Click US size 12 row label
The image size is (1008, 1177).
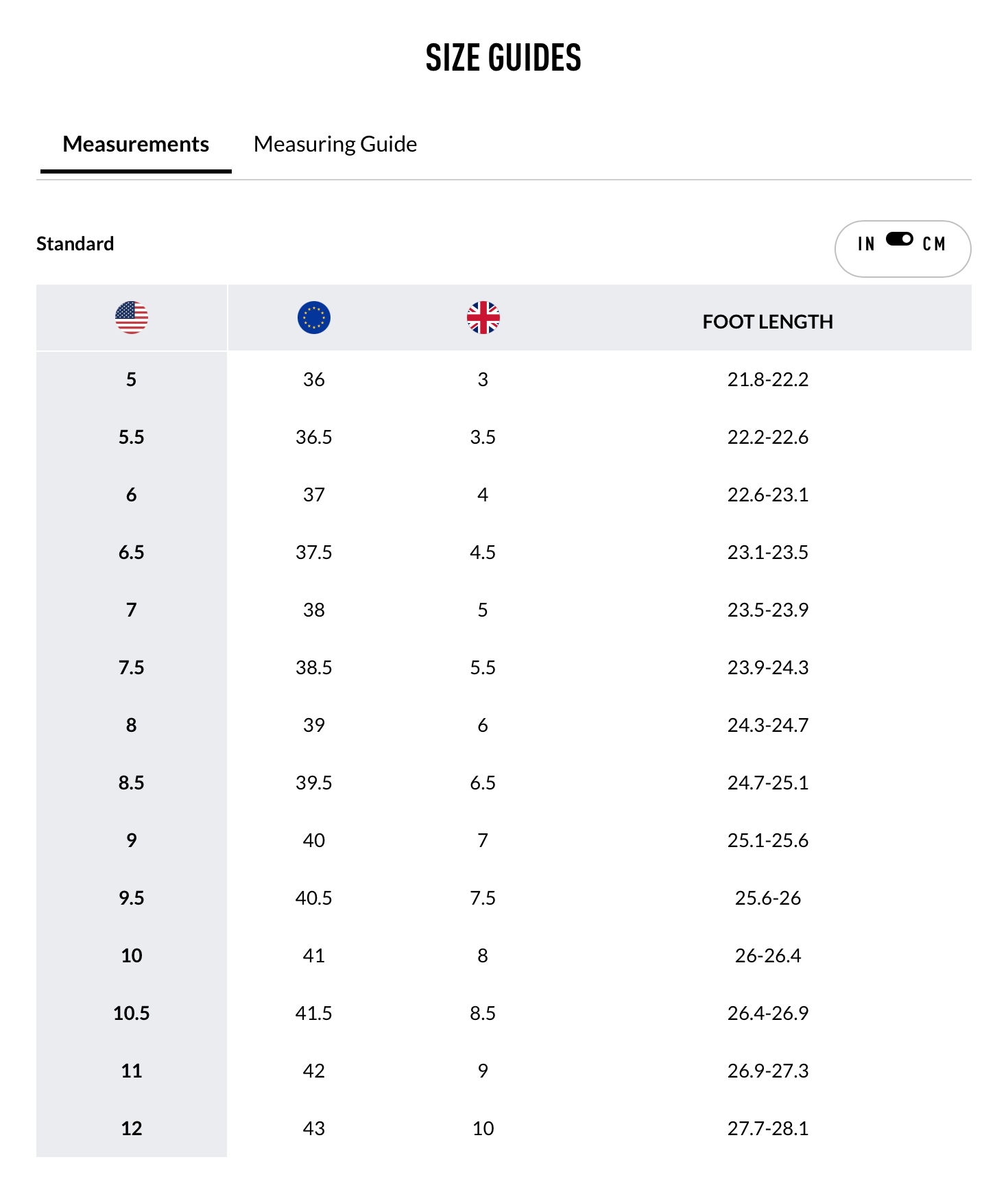(x=132, y=1128)
